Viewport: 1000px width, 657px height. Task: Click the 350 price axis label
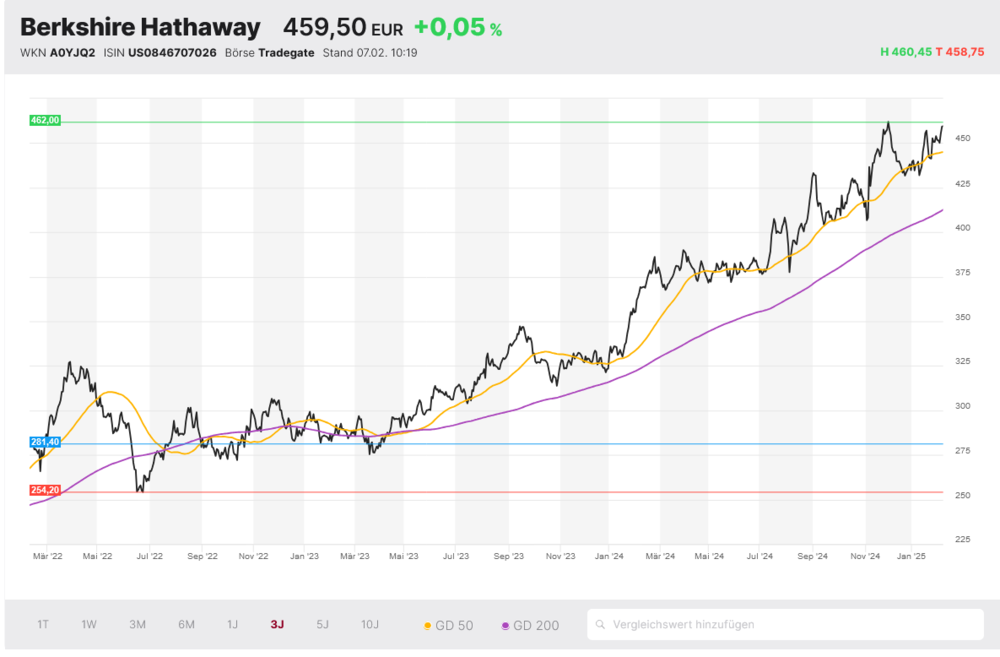click(963, 317)
